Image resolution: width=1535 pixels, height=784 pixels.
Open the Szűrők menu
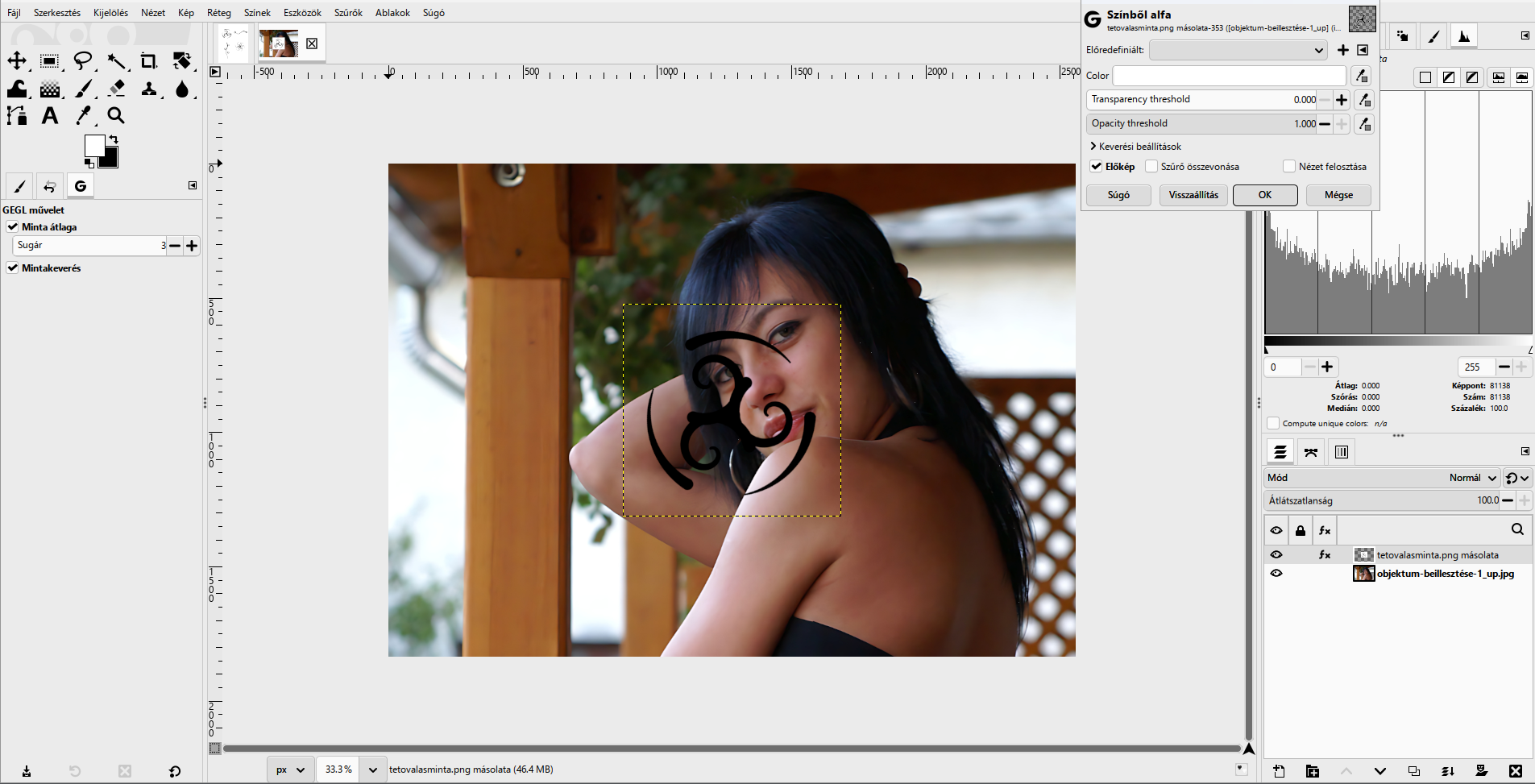tap(348, 13)
